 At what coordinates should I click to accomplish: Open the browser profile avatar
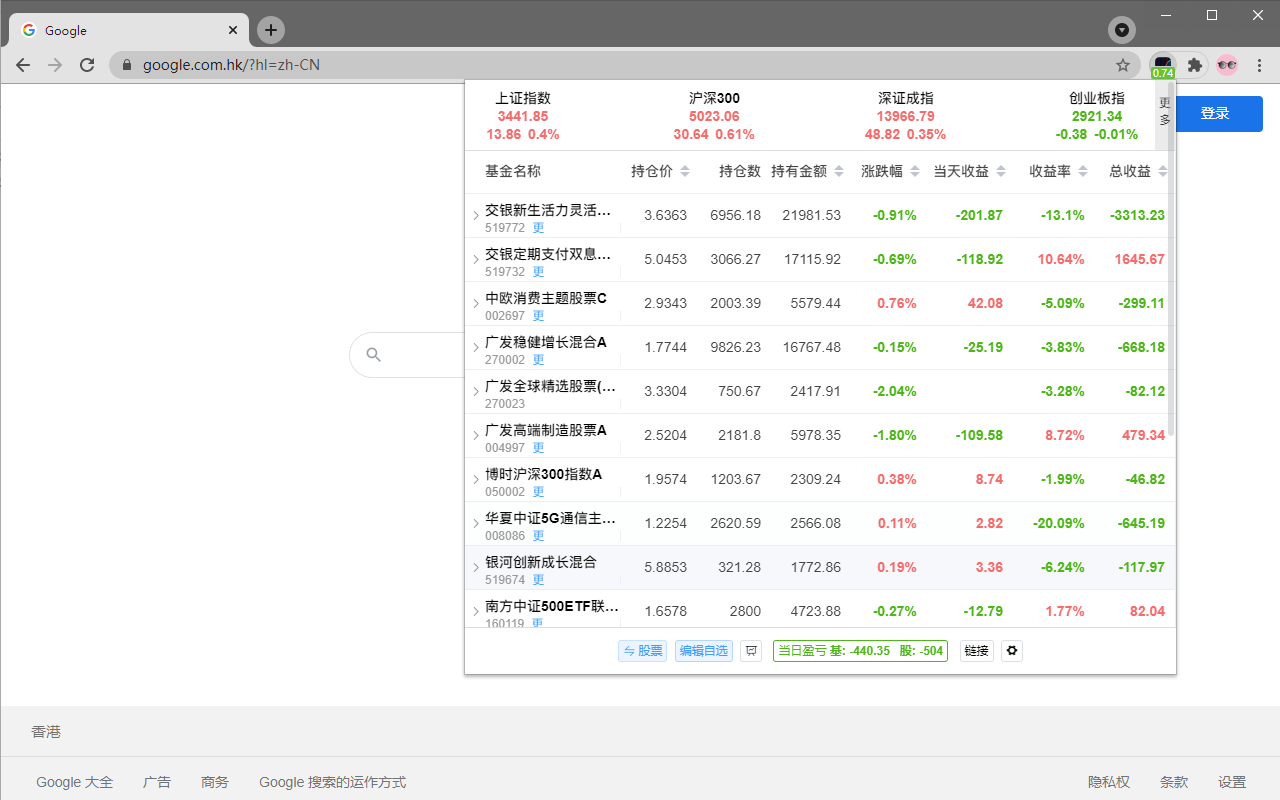click(1227, 64)
